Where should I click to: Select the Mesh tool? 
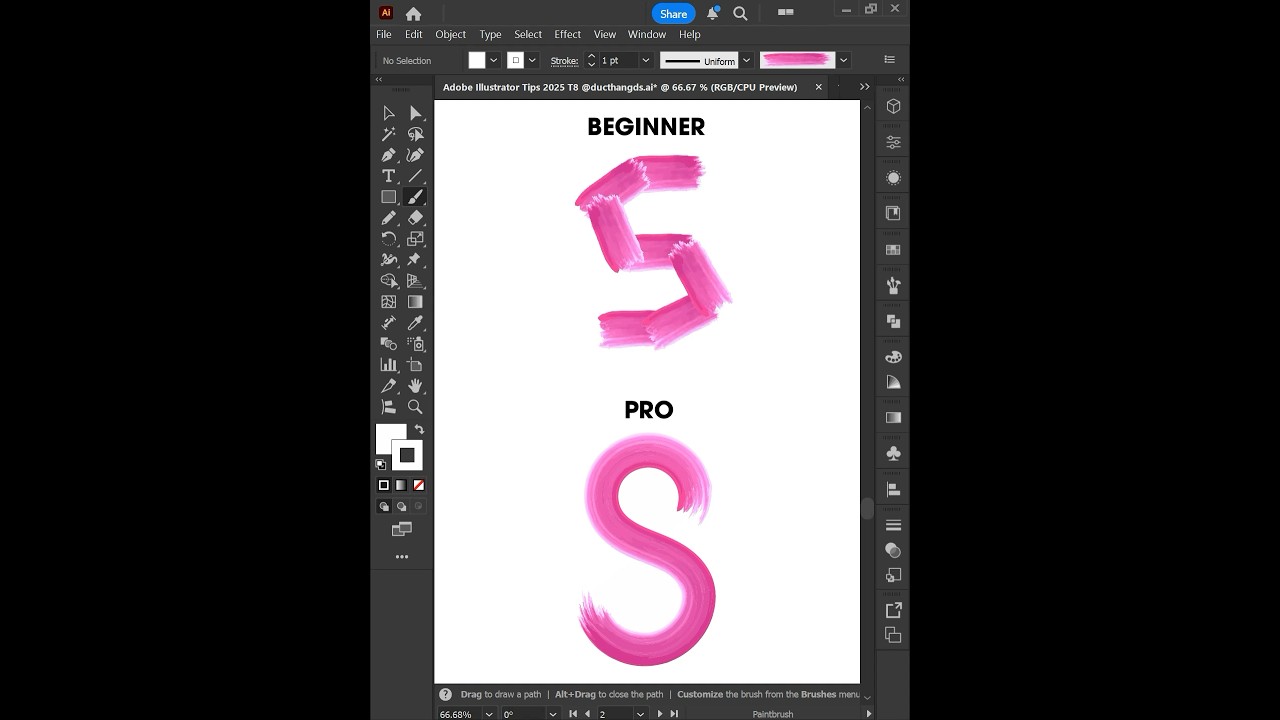coord(389,302)
